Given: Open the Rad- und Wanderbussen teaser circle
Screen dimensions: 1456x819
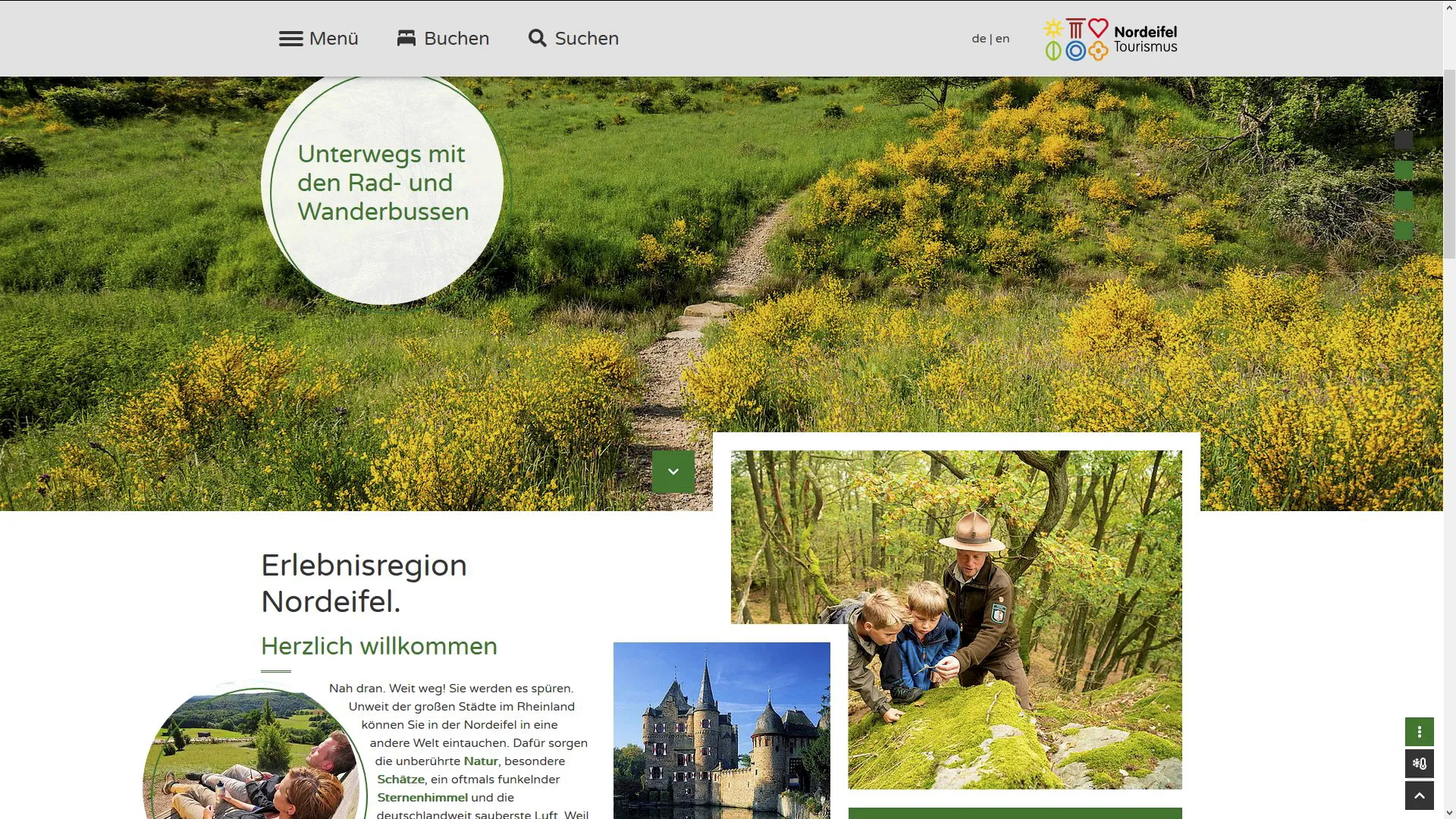Looking at the screenshot, I should 383,184.
